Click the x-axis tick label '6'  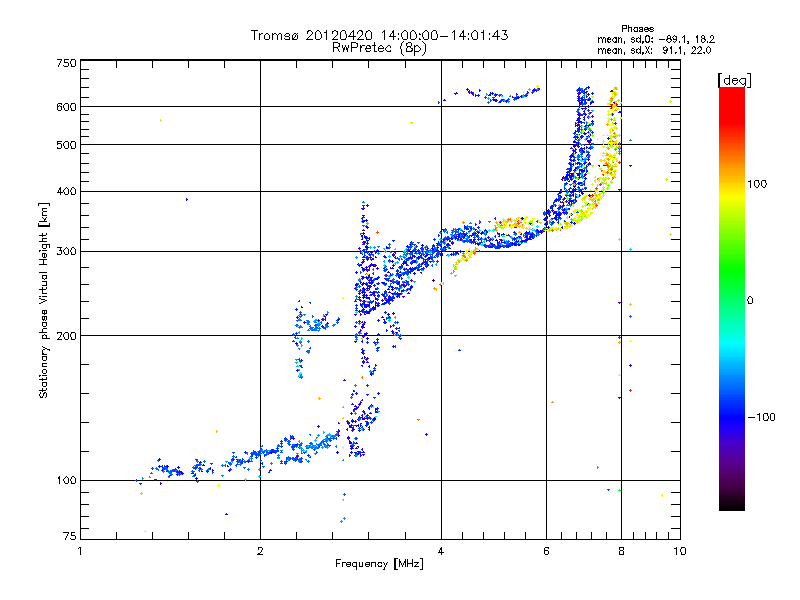coord(546,551)
